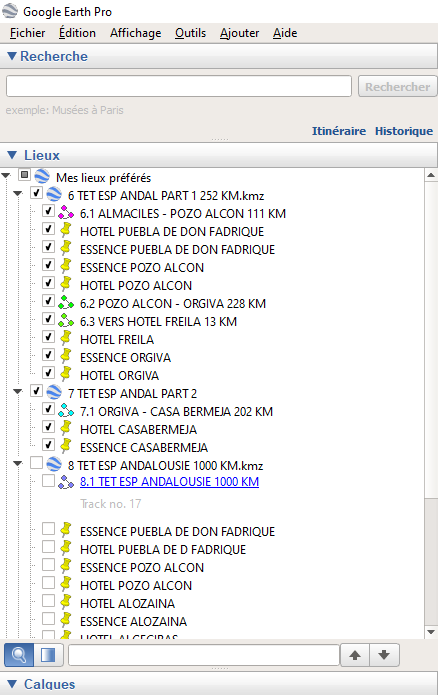Click the magenta path icon of 6.1 ALMACILES

(66, 212)
